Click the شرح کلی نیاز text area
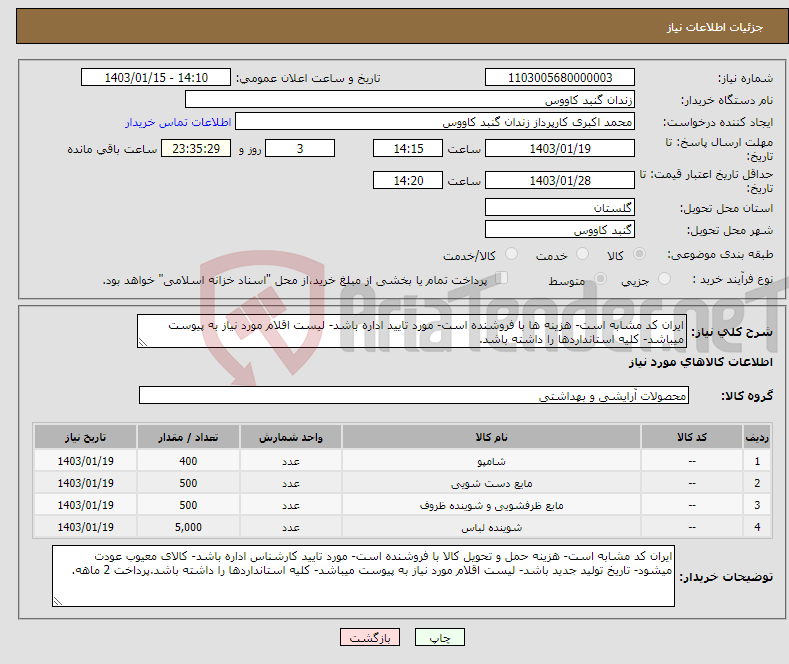Viewport: 789px width, 664px height. click(412, 331)
